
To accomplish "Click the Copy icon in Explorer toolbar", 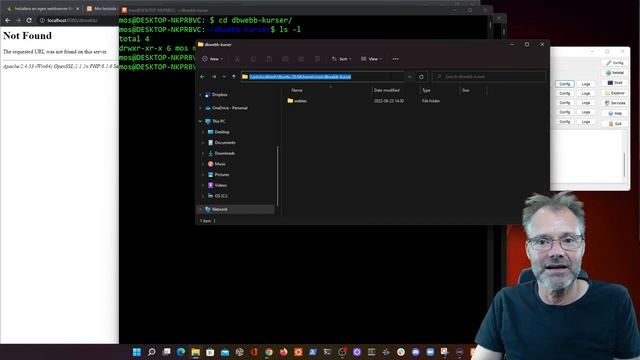I will (x=253, y=59).
